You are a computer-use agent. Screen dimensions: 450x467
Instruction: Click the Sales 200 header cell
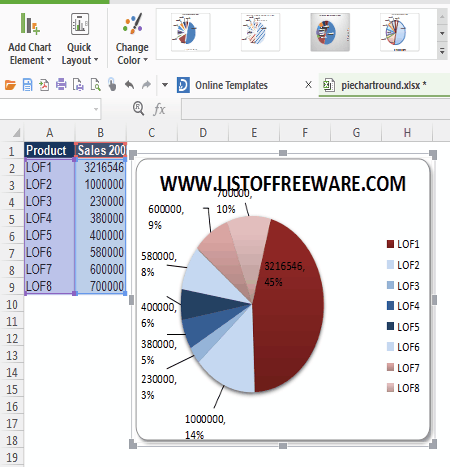(x=101, y=150)
